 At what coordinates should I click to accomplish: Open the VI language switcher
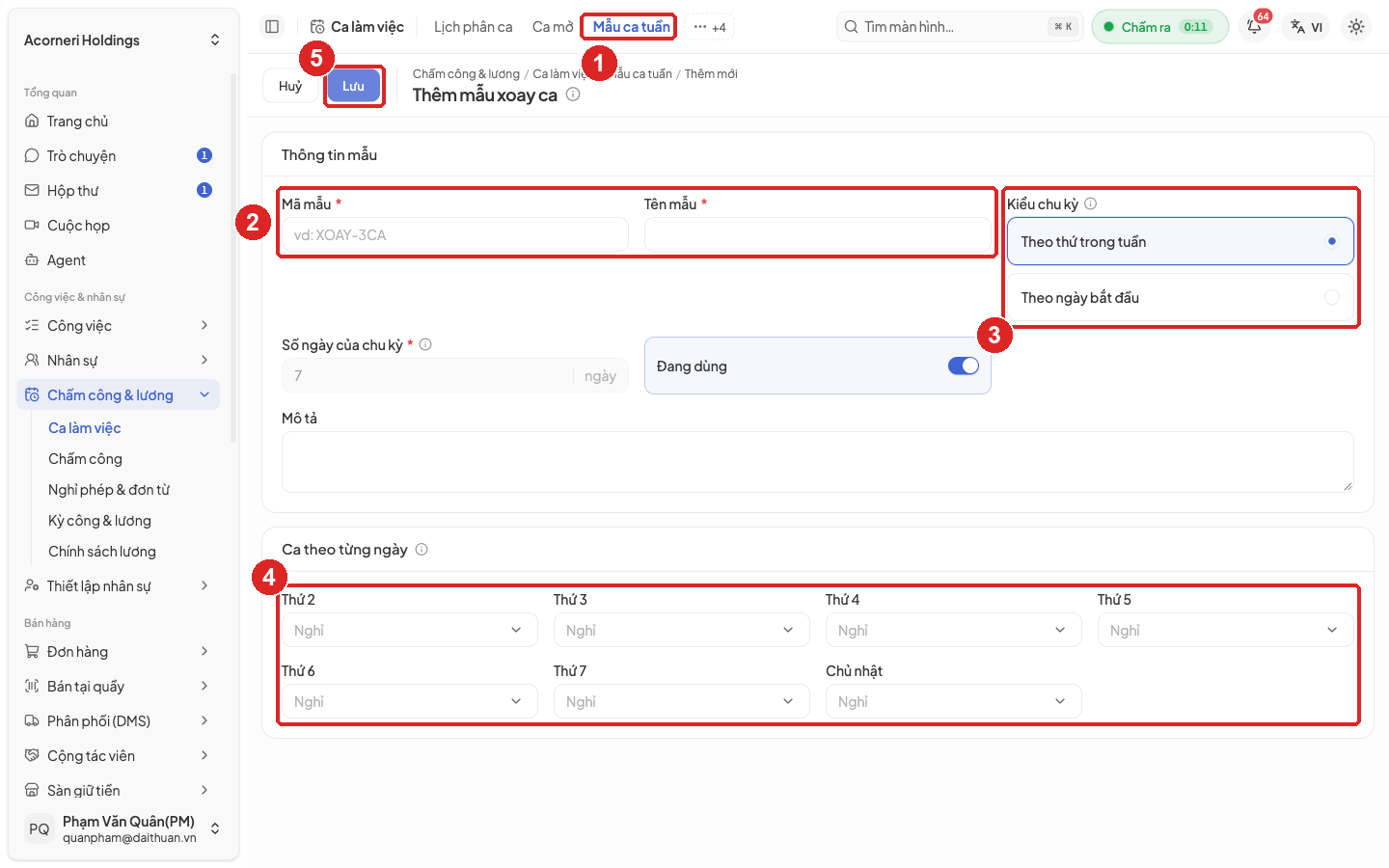(x=1307, y=27)
